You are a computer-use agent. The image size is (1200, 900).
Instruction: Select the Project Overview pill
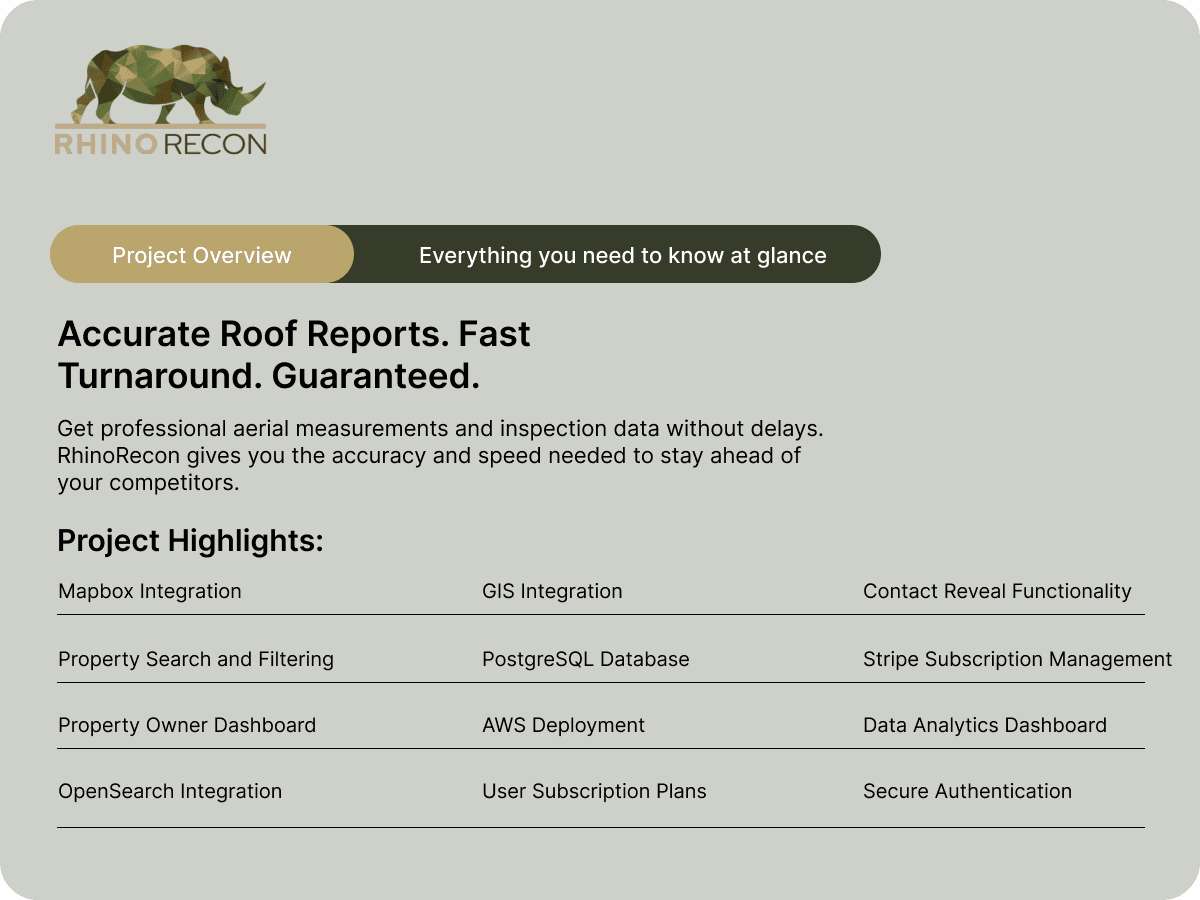202,254
